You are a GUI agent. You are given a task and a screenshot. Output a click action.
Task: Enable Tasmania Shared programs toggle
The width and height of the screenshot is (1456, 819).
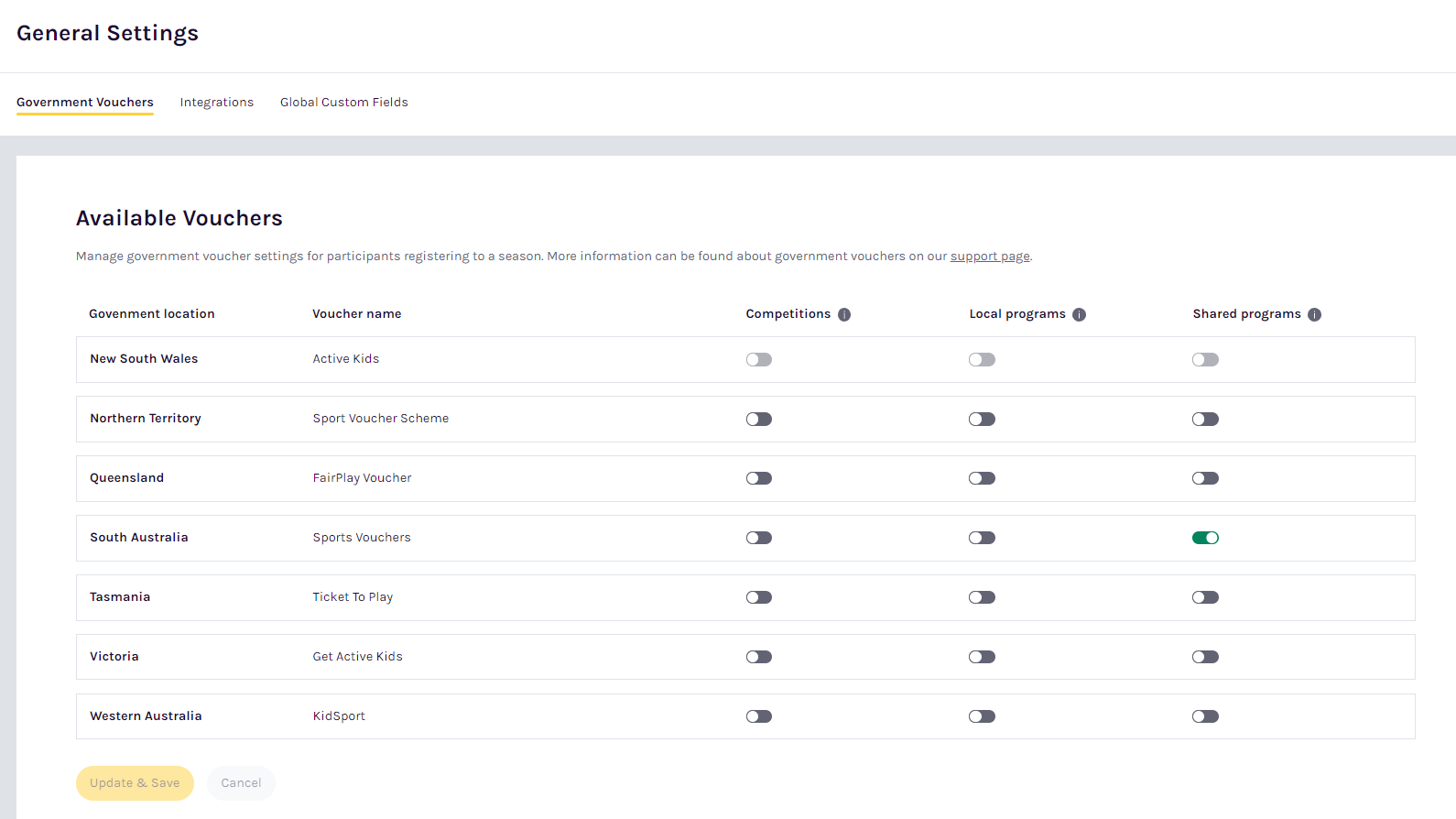click(x=1206, y=597)
